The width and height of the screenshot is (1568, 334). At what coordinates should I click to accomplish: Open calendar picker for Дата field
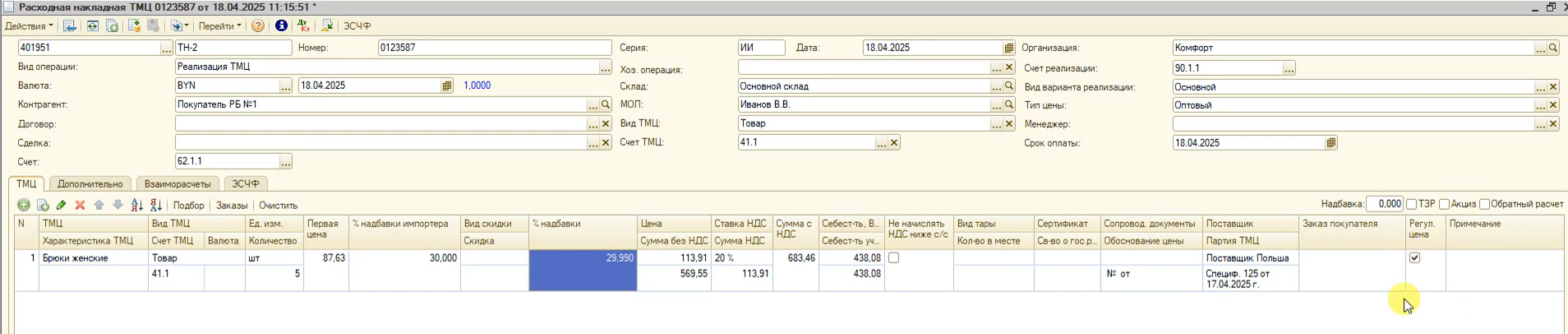(1009, 48)
